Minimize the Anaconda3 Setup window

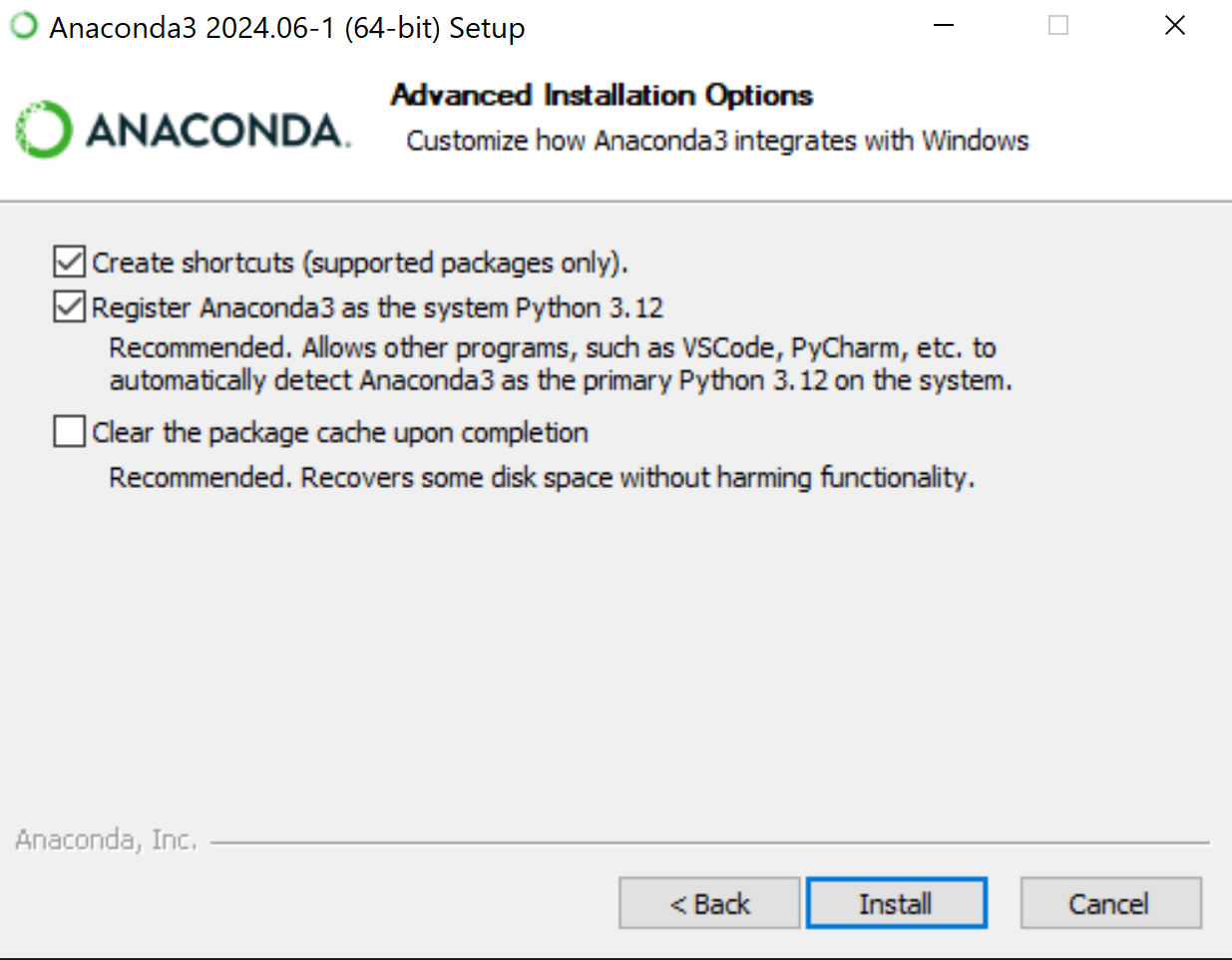tap(944, 26)
